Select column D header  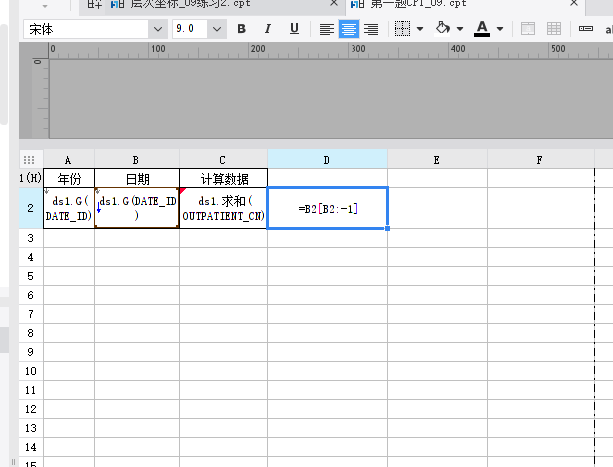[x=327, y=160]
